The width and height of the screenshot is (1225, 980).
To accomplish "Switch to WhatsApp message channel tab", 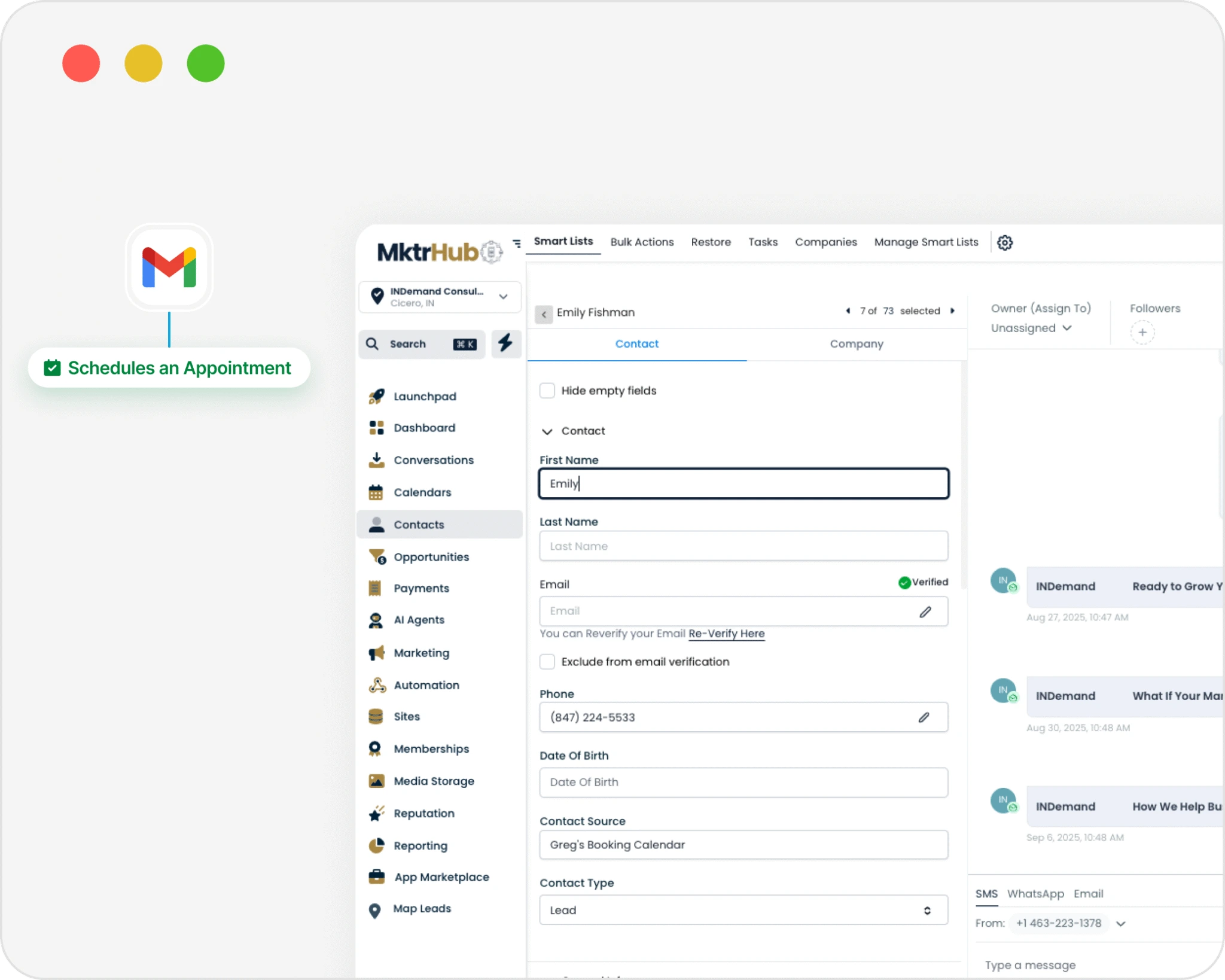I will coord(1035,894).
